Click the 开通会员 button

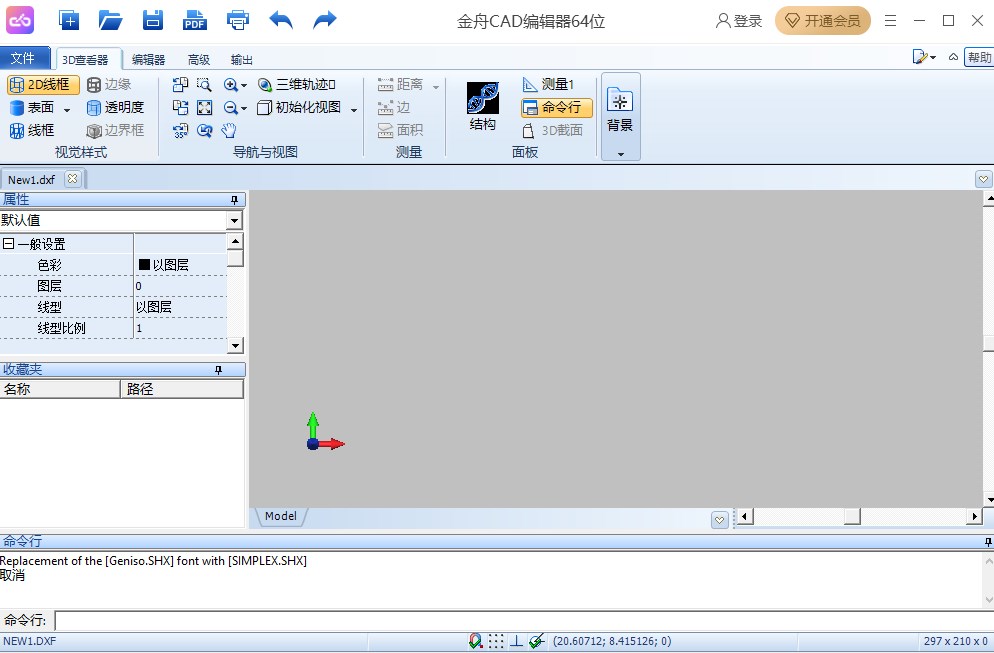pyautogui.click(x=822, y=21)
